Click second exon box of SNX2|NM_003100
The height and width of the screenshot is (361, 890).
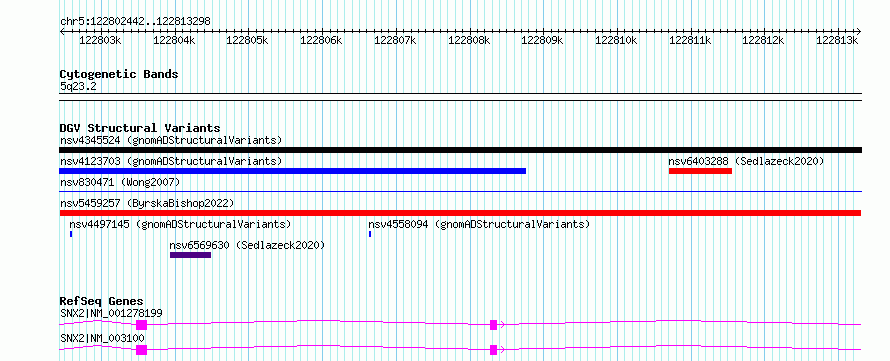[493, 350]
